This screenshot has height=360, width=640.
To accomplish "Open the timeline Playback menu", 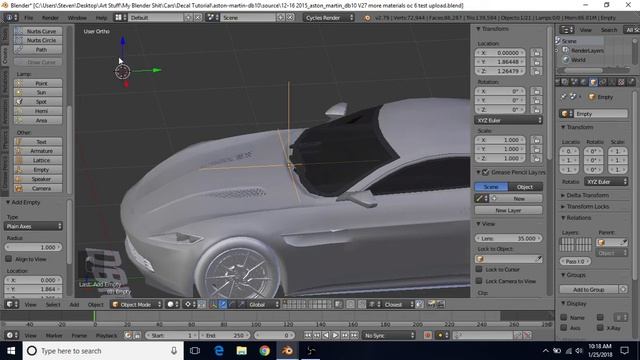I will [107, 336].
